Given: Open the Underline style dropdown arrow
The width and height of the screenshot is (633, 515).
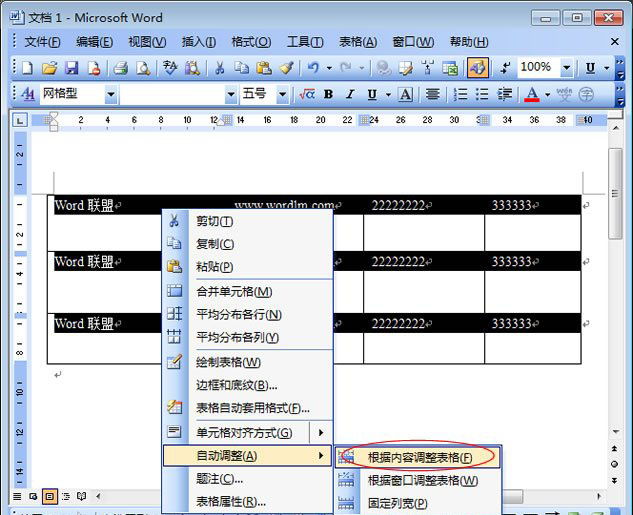Looking at the screenshot, I should point(388,95).
